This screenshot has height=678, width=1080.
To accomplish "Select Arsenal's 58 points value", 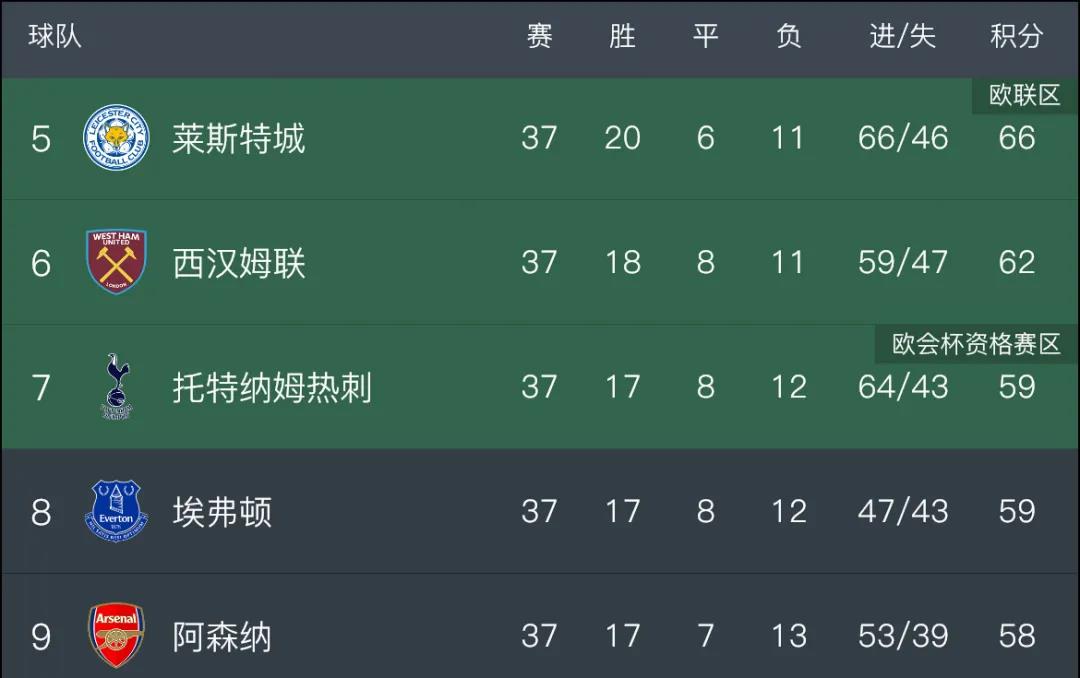I will [x=1017, y=635].
